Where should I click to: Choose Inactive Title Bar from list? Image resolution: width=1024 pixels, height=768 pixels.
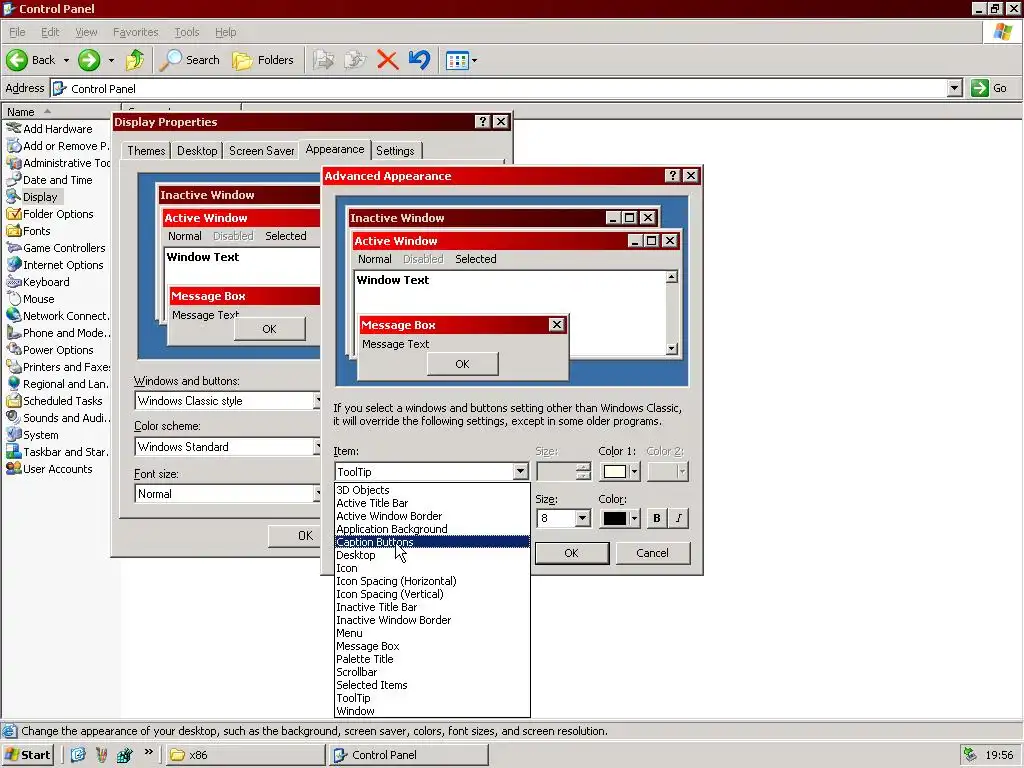[432, 607]
